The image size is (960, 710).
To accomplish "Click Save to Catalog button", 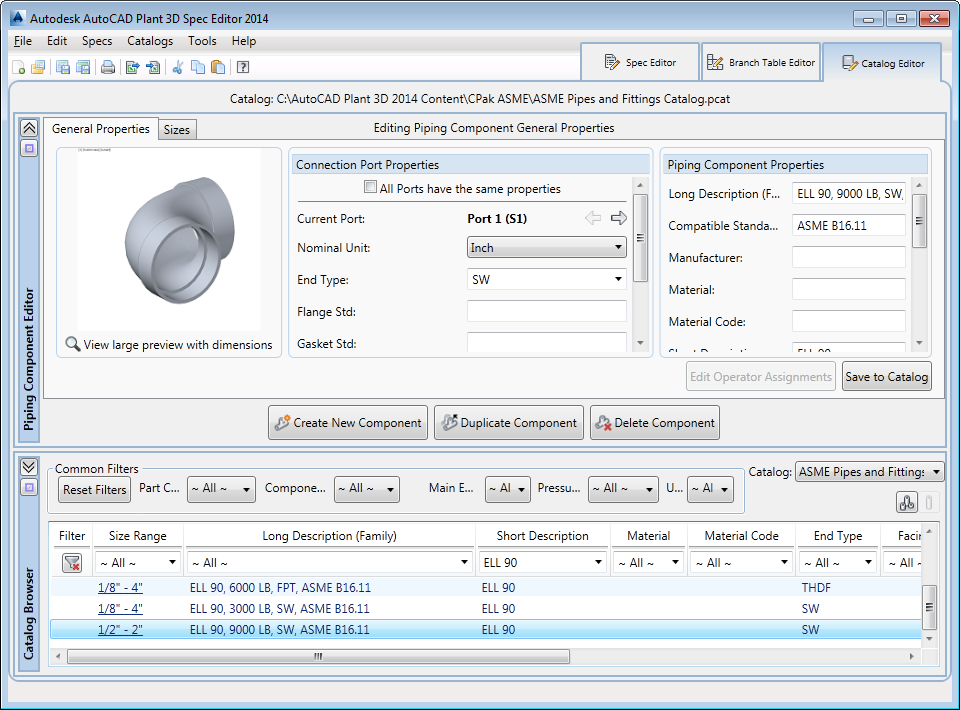I will tap(887, 376).
